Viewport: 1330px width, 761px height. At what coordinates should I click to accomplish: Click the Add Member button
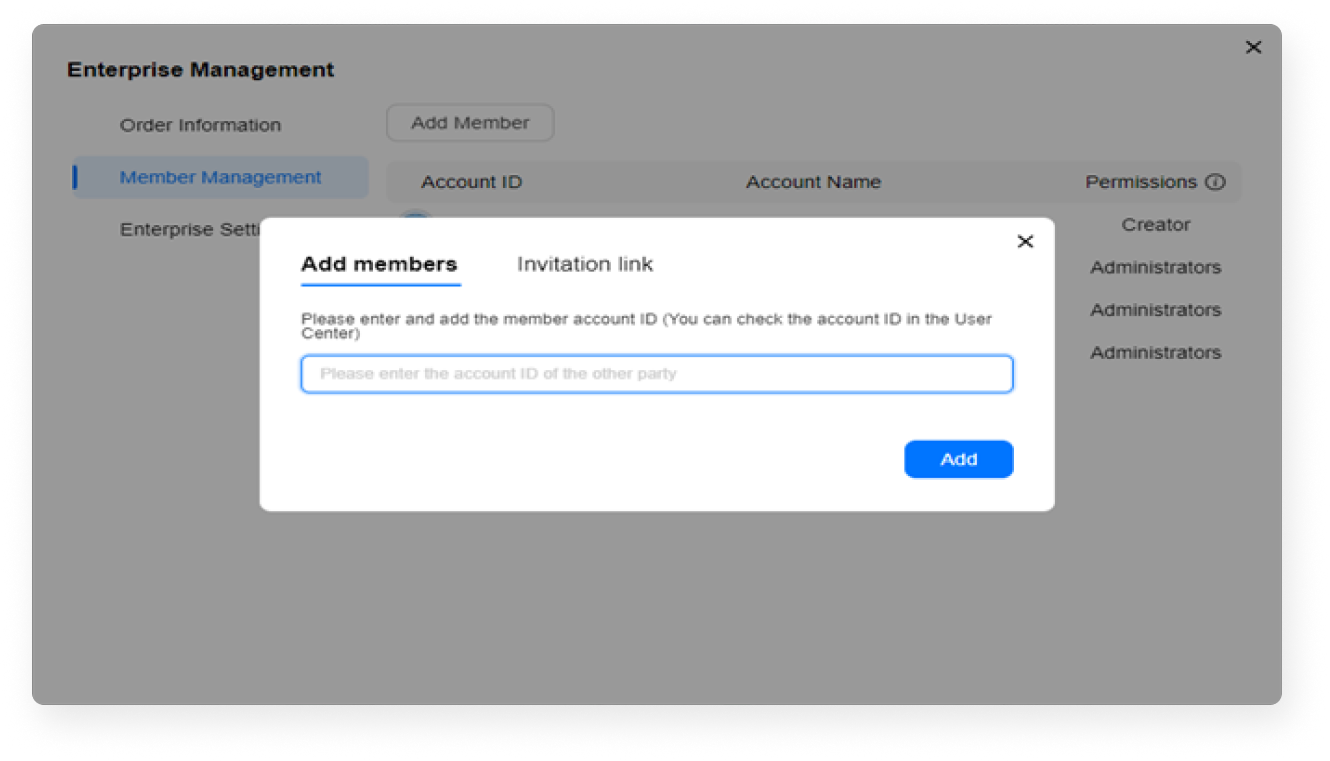(x=470, y=123)
